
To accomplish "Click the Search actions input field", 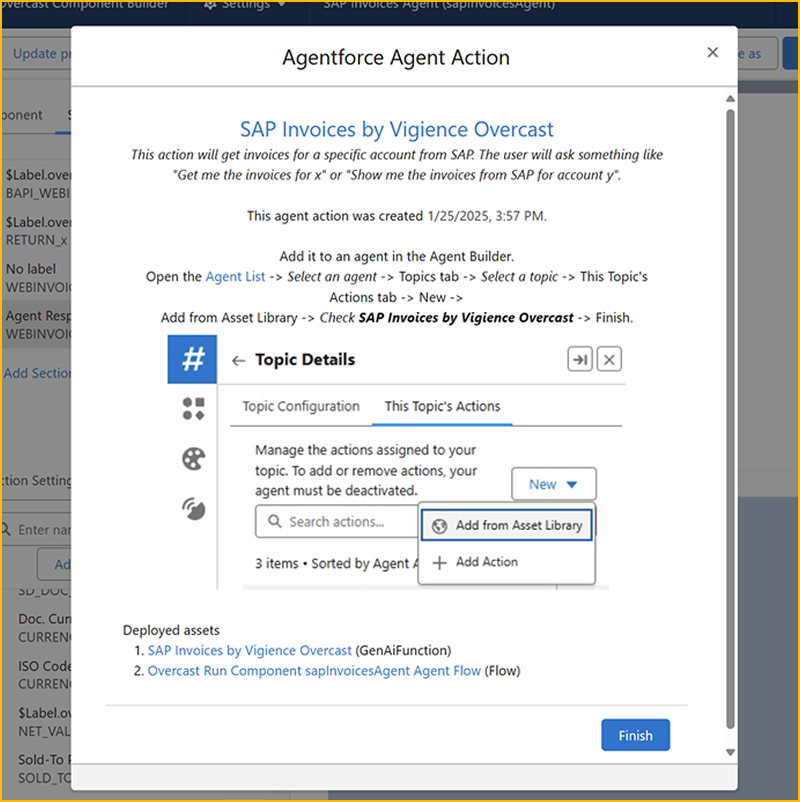I will tap(340, 522).
